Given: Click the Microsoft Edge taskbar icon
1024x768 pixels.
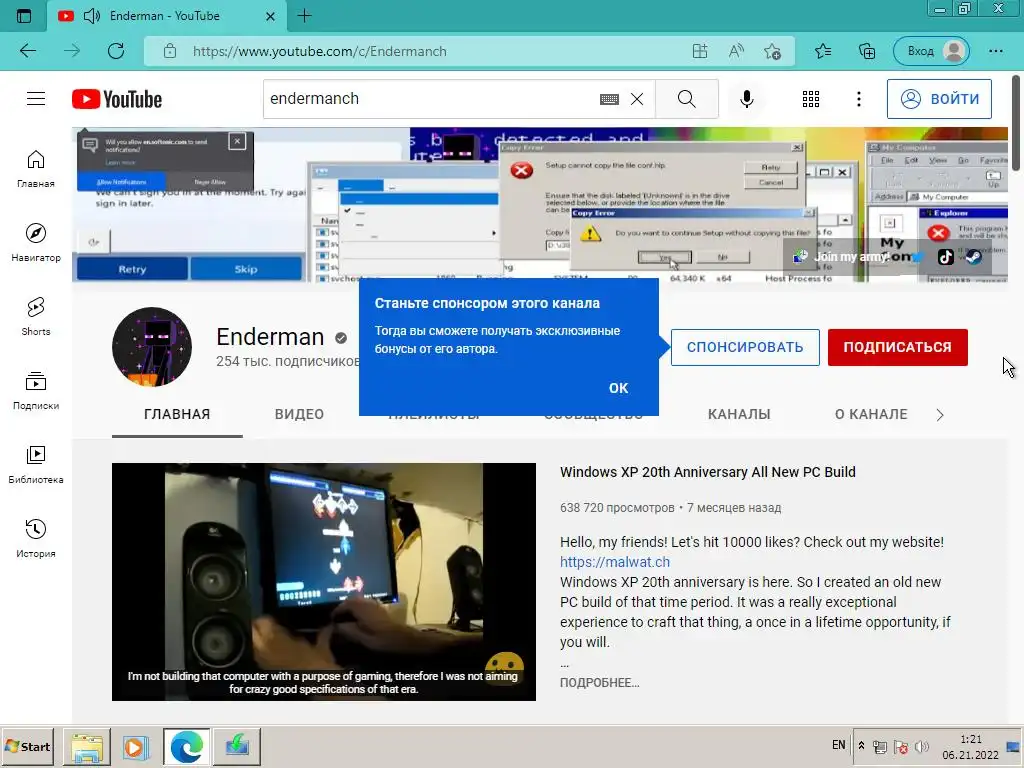Looking at the screenshot, I should pos(186,746).
